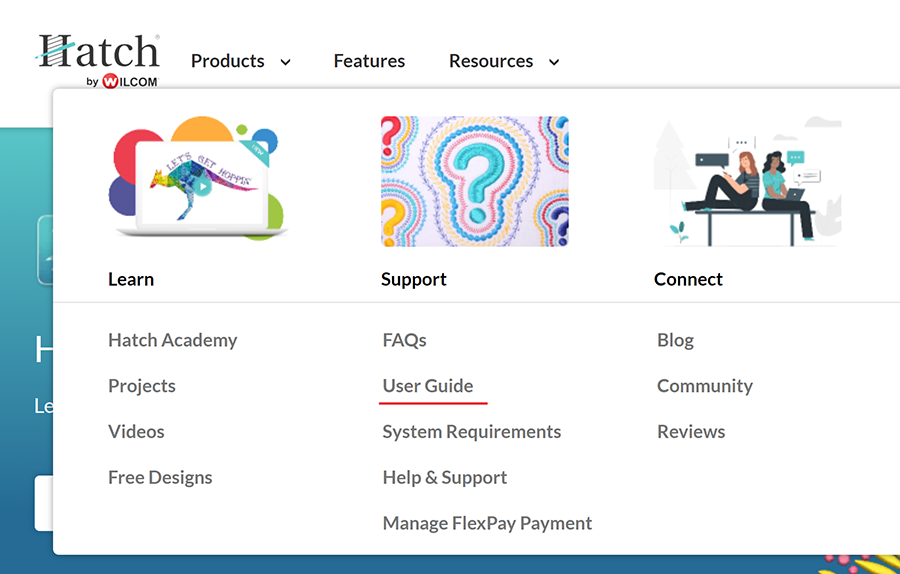
Task: Expand the Products dropdown chevron
Action: pyautogui.click(x=285, y=62)
